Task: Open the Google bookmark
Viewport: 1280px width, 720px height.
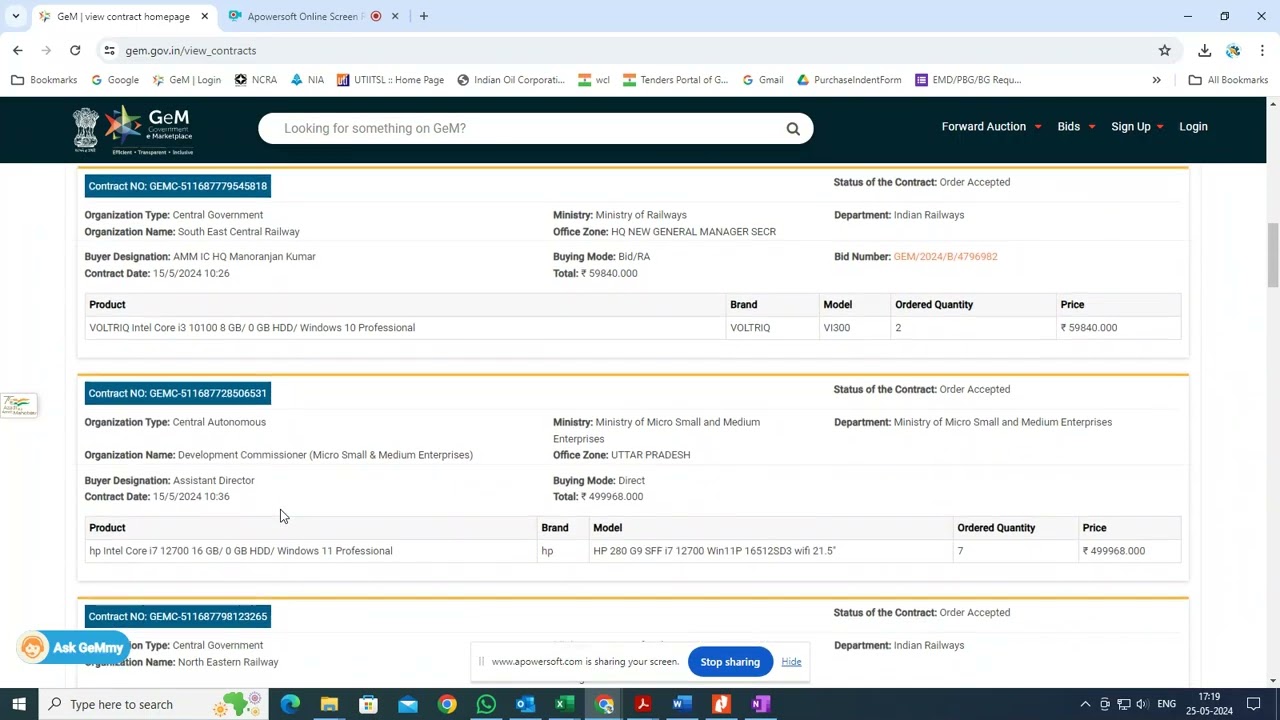Action: click(115, 80)
